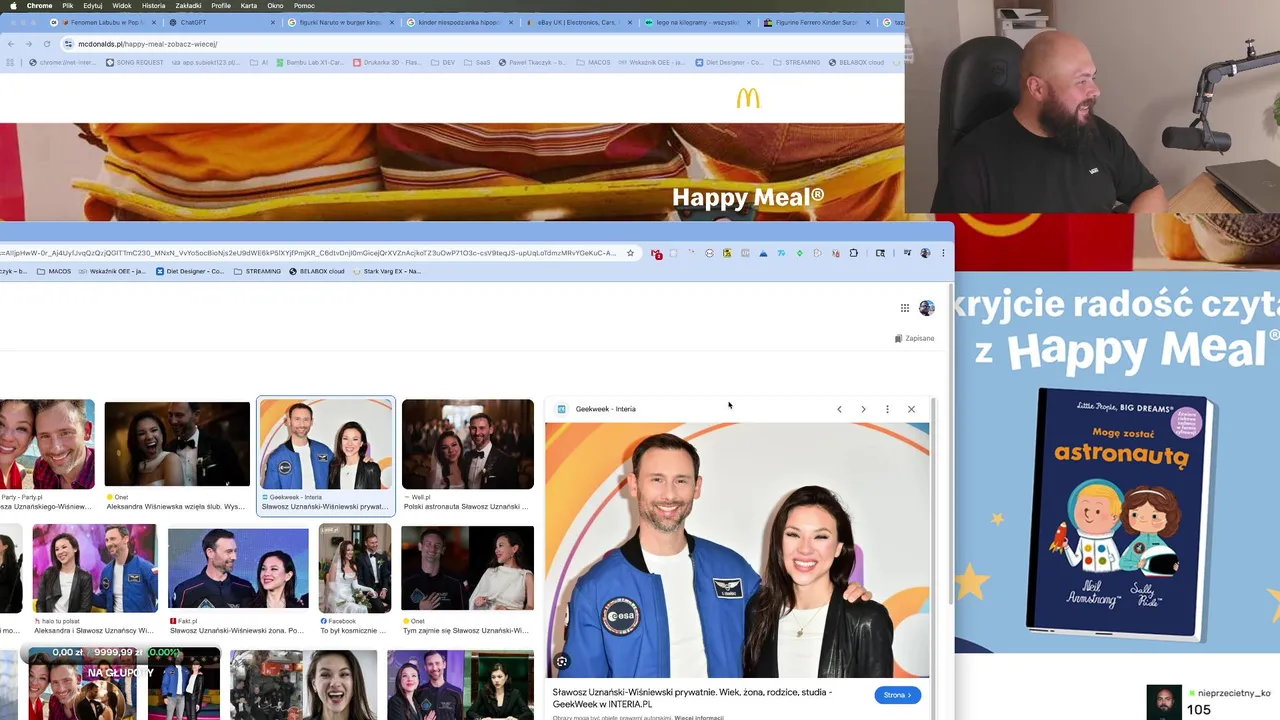Viewport: 1280px width, 720px height.
Task: Close the image preview panel
Action: point(911,409)
